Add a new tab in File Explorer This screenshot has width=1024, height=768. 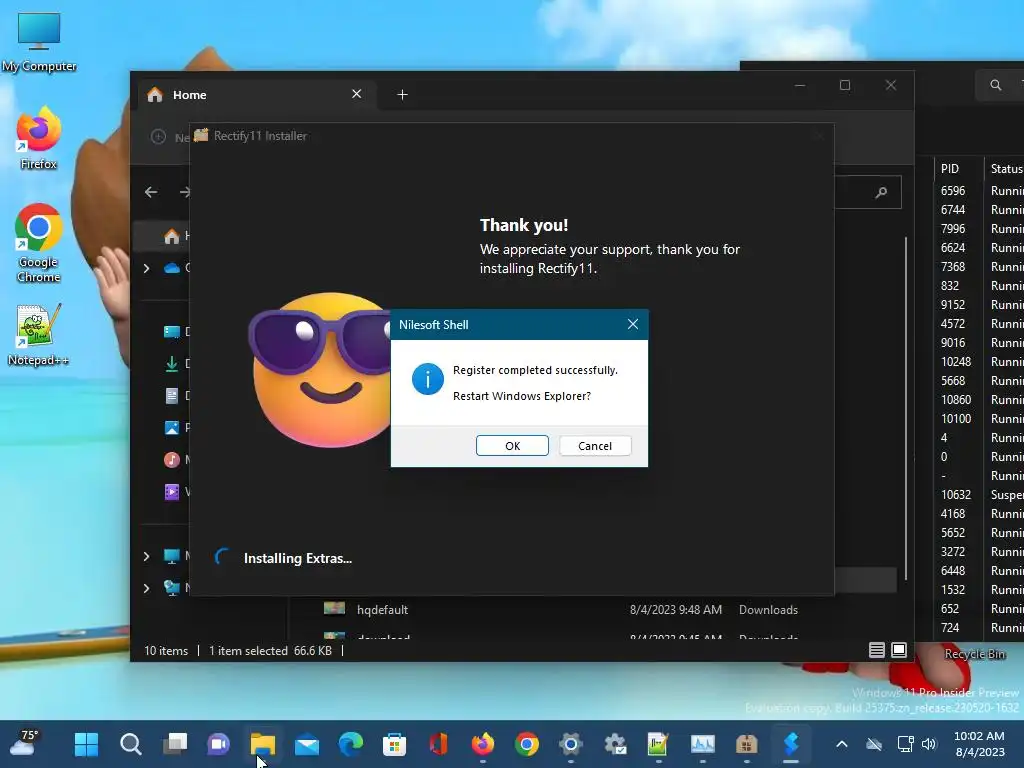402,95
